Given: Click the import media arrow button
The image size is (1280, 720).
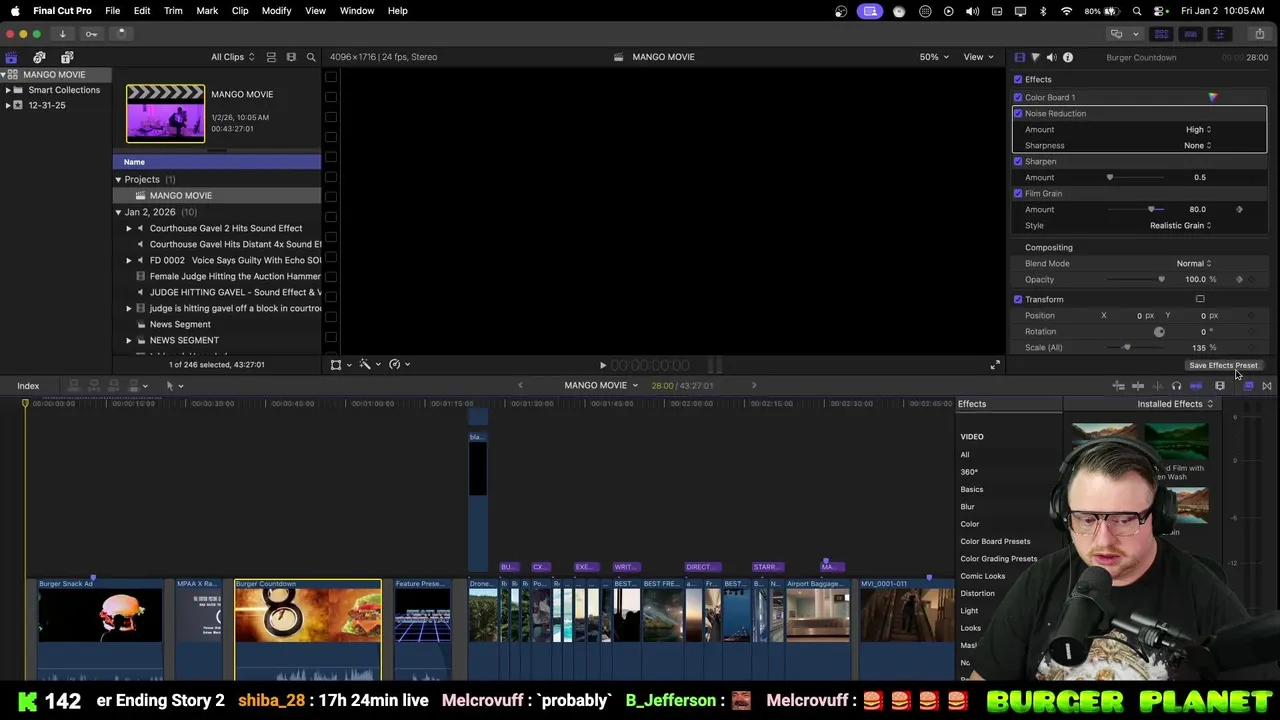Looking at the screenshot, I should pos(62,34).
